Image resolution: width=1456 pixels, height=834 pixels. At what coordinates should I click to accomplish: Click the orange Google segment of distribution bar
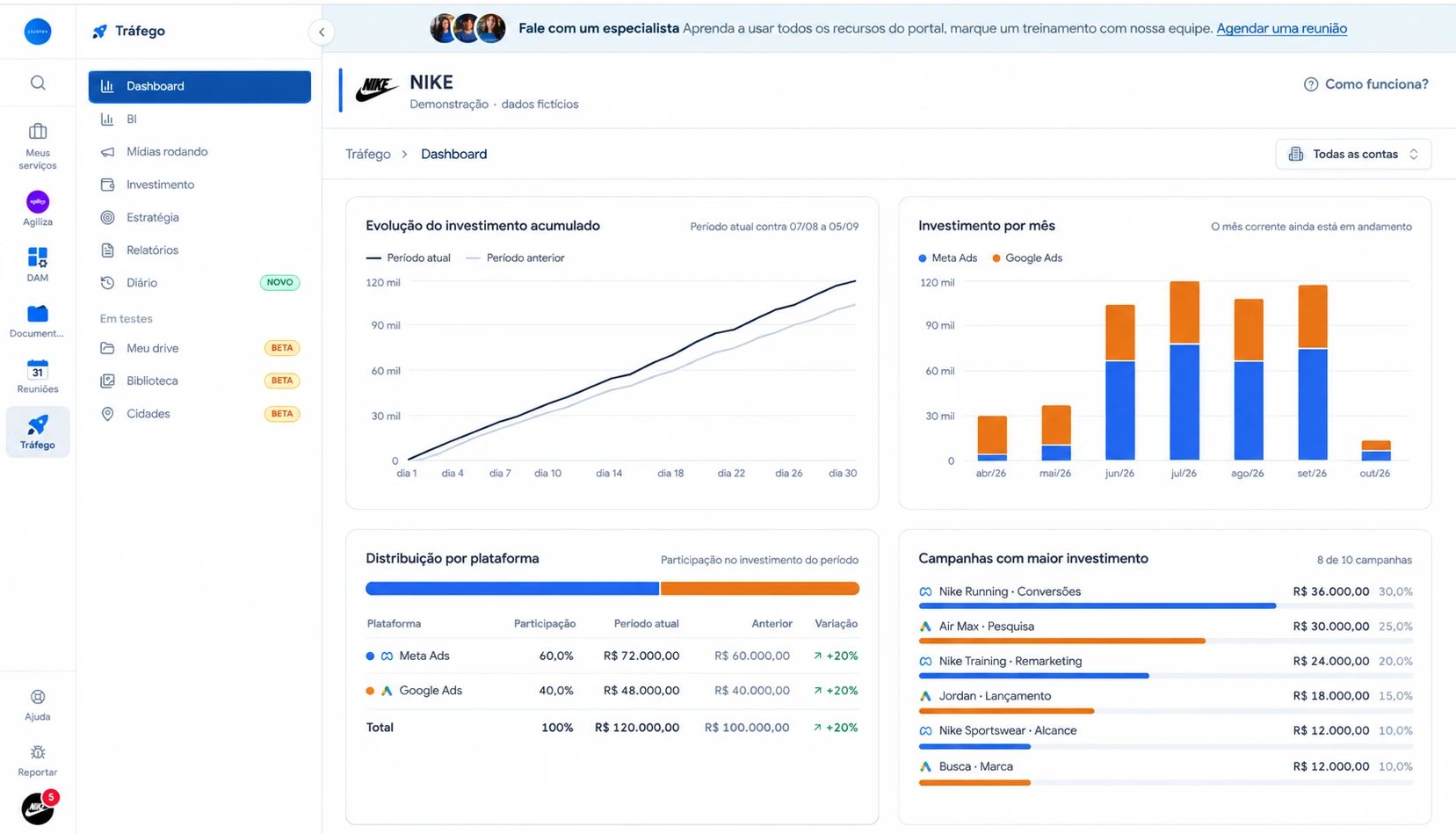tap(760, 589)
